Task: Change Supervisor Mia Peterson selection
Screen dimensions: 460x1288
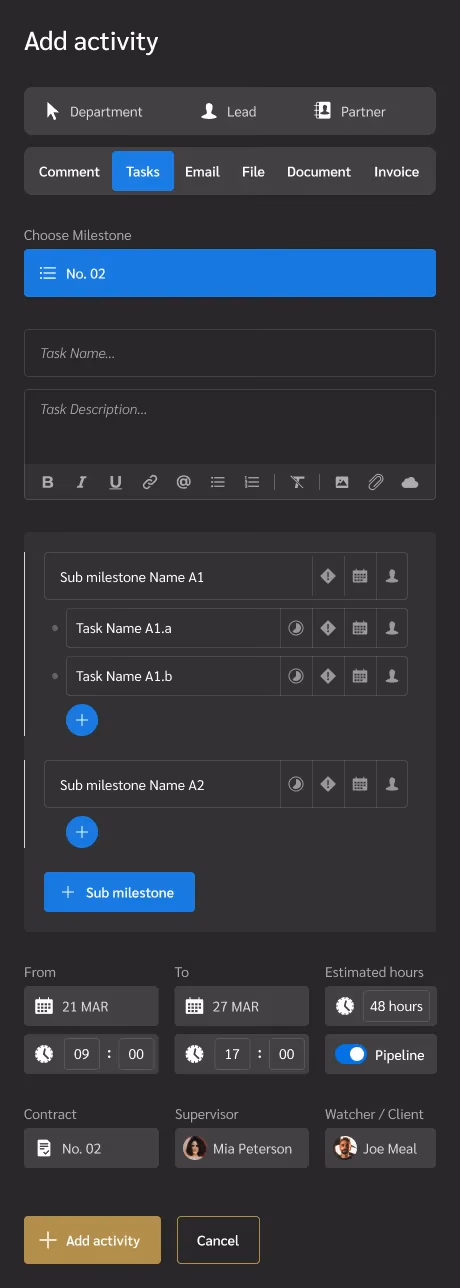Action: click(x=242, y=1148)
